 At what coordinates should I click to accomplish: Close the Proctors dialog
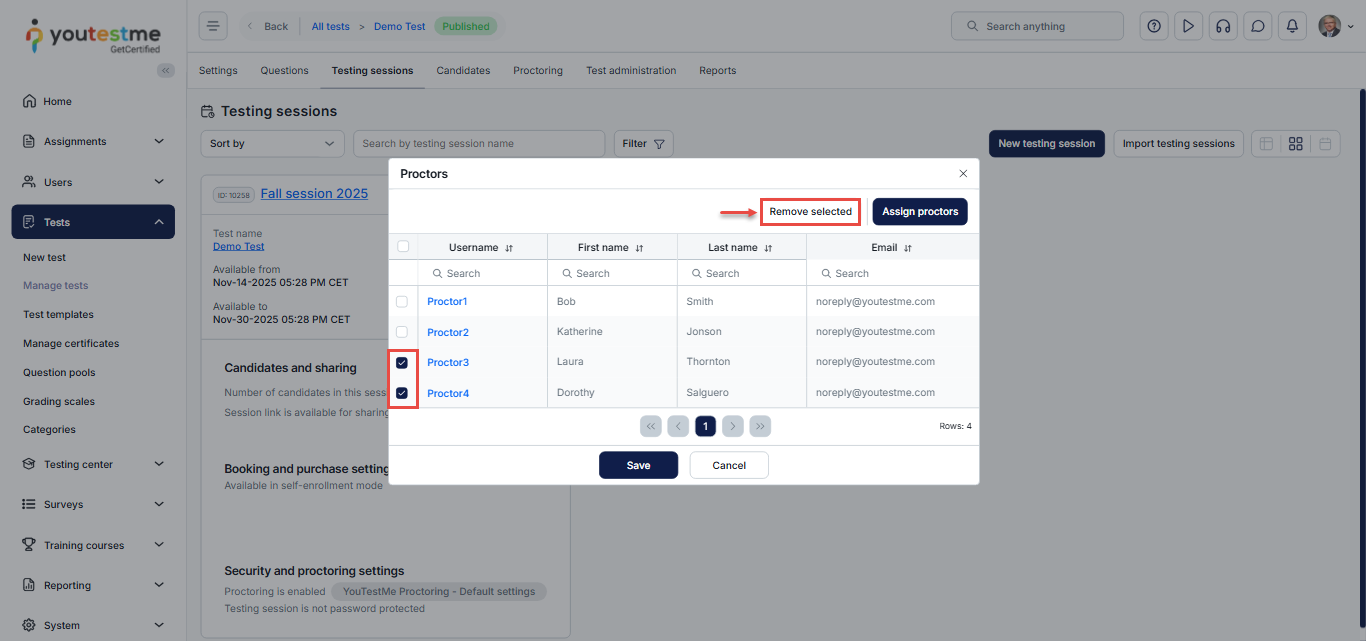(x=963, y=174)
